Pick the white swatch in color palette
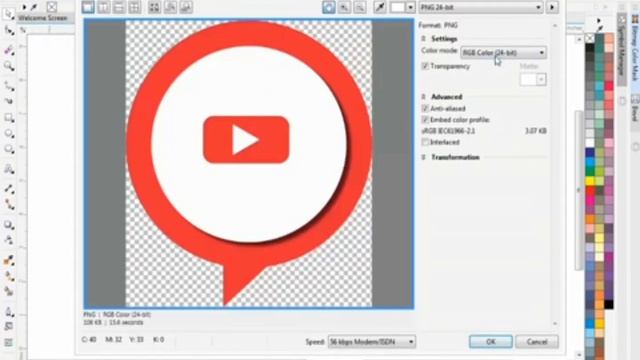 coord(590,142)
